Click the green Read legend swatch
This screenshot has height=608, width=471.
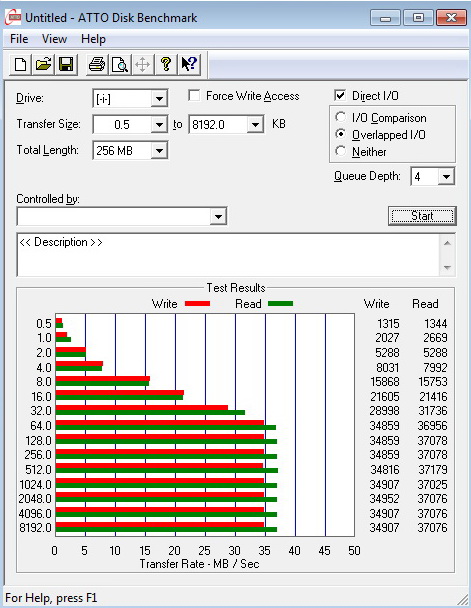[281, 304]
